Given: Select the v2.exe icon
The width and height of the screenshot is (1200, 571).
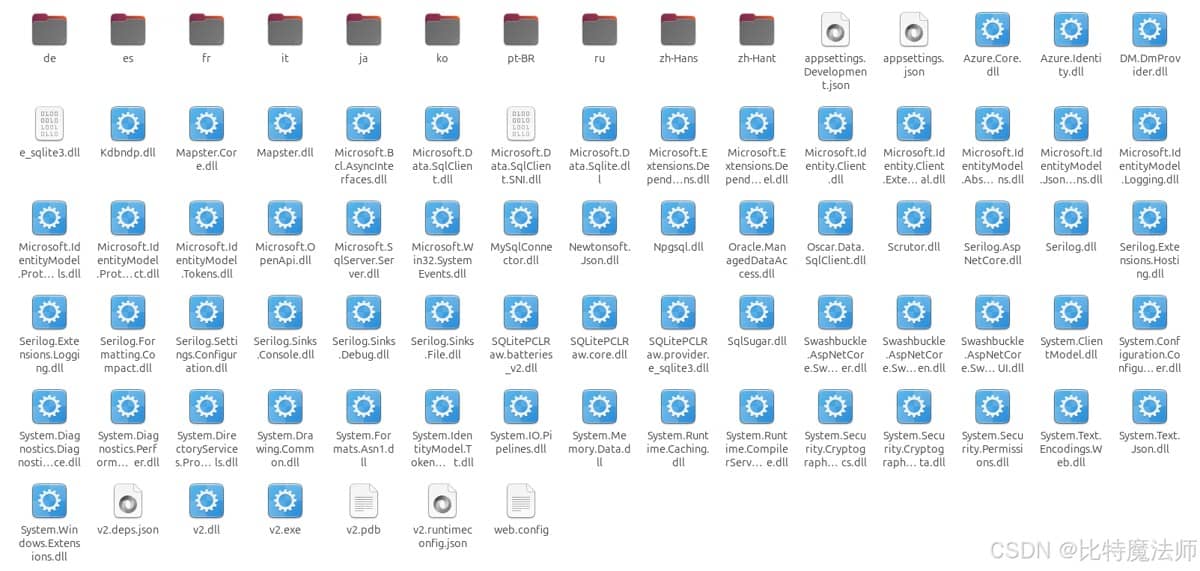Looking at the screenshot, I should point(285,501).
